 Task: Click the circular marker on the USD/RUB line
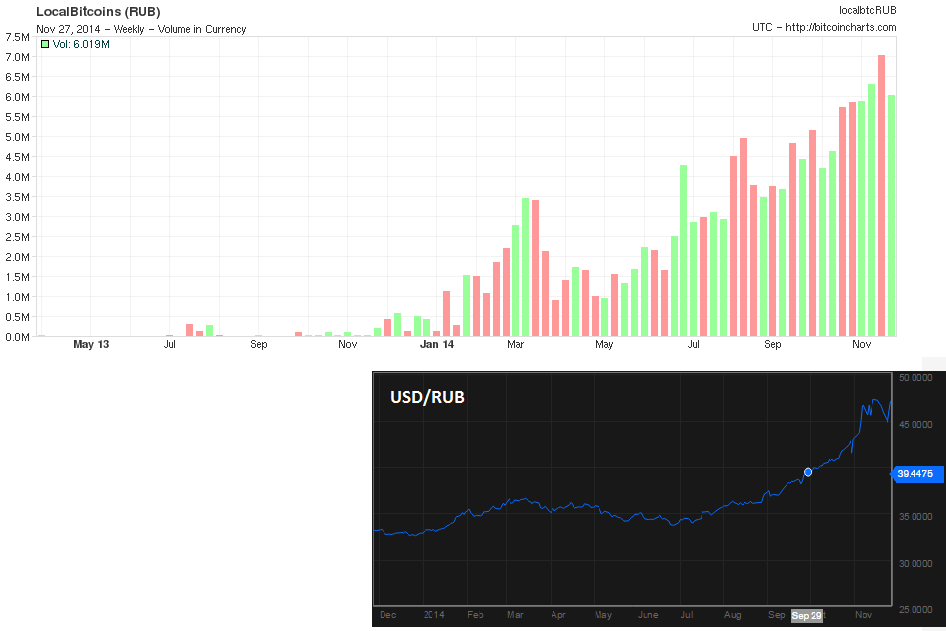(808, 472)
